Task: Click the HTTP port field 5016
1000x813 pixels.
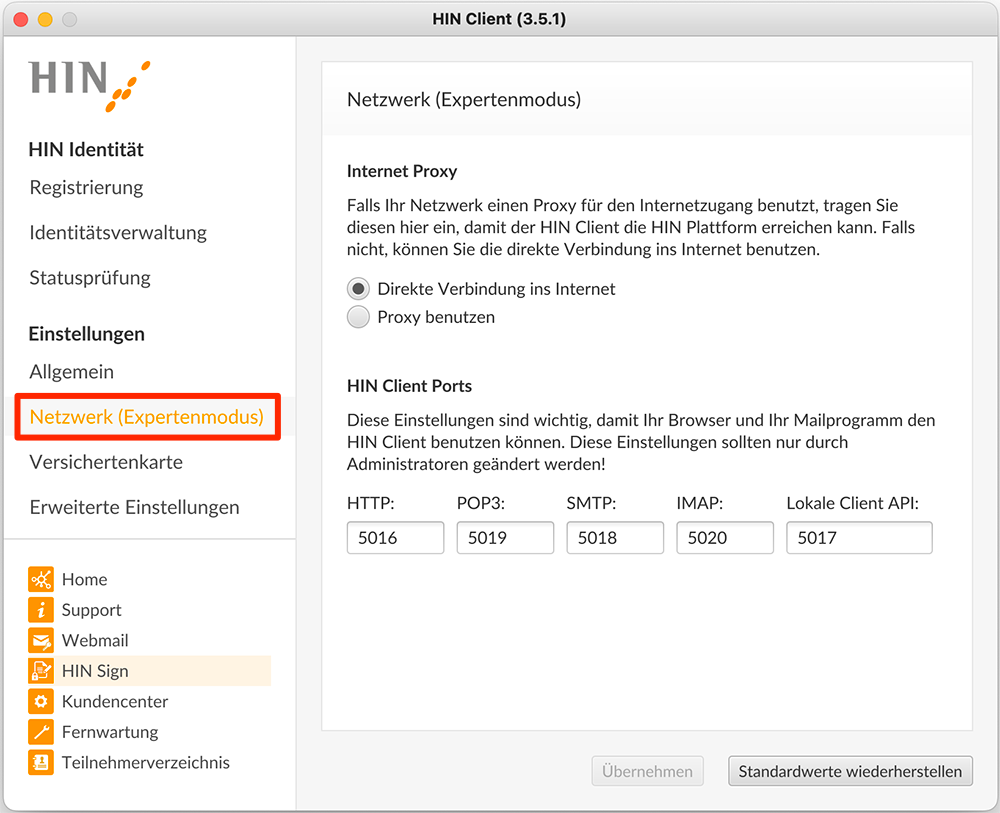Action: (x=395, y=538)
